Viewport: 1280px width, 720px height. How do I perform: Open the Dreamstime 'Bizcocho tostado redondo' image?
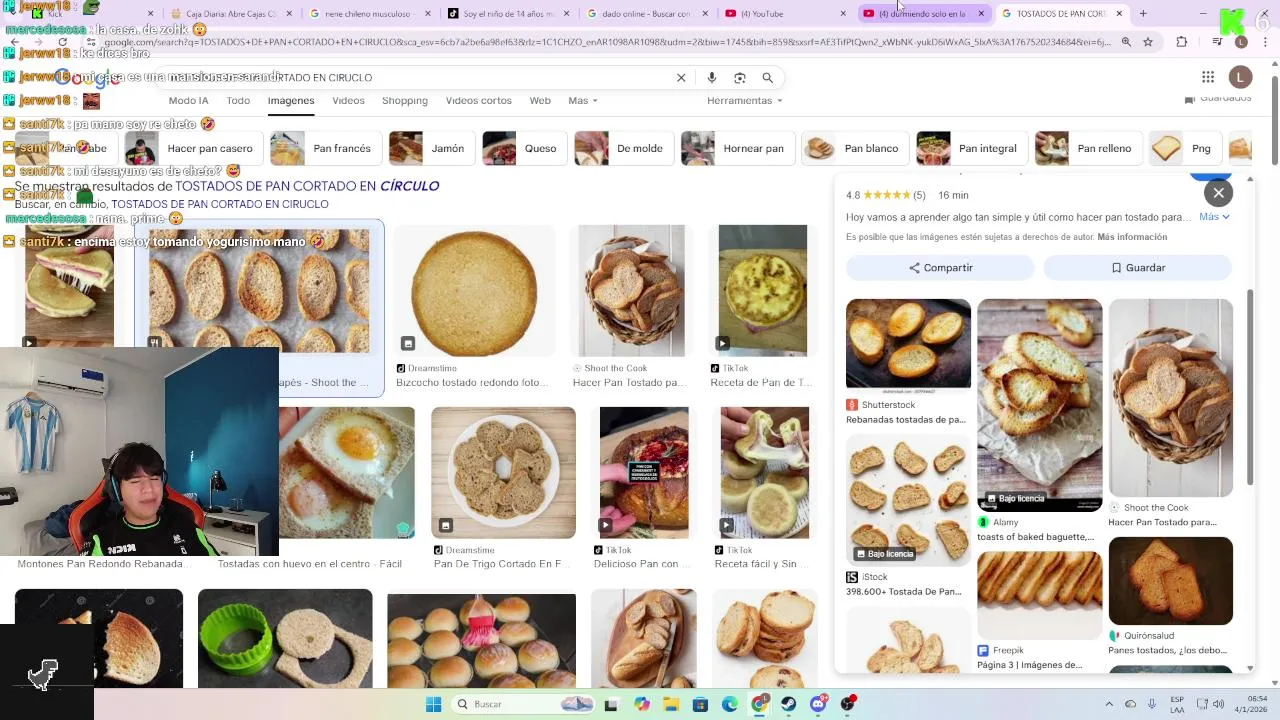[474, 291]
